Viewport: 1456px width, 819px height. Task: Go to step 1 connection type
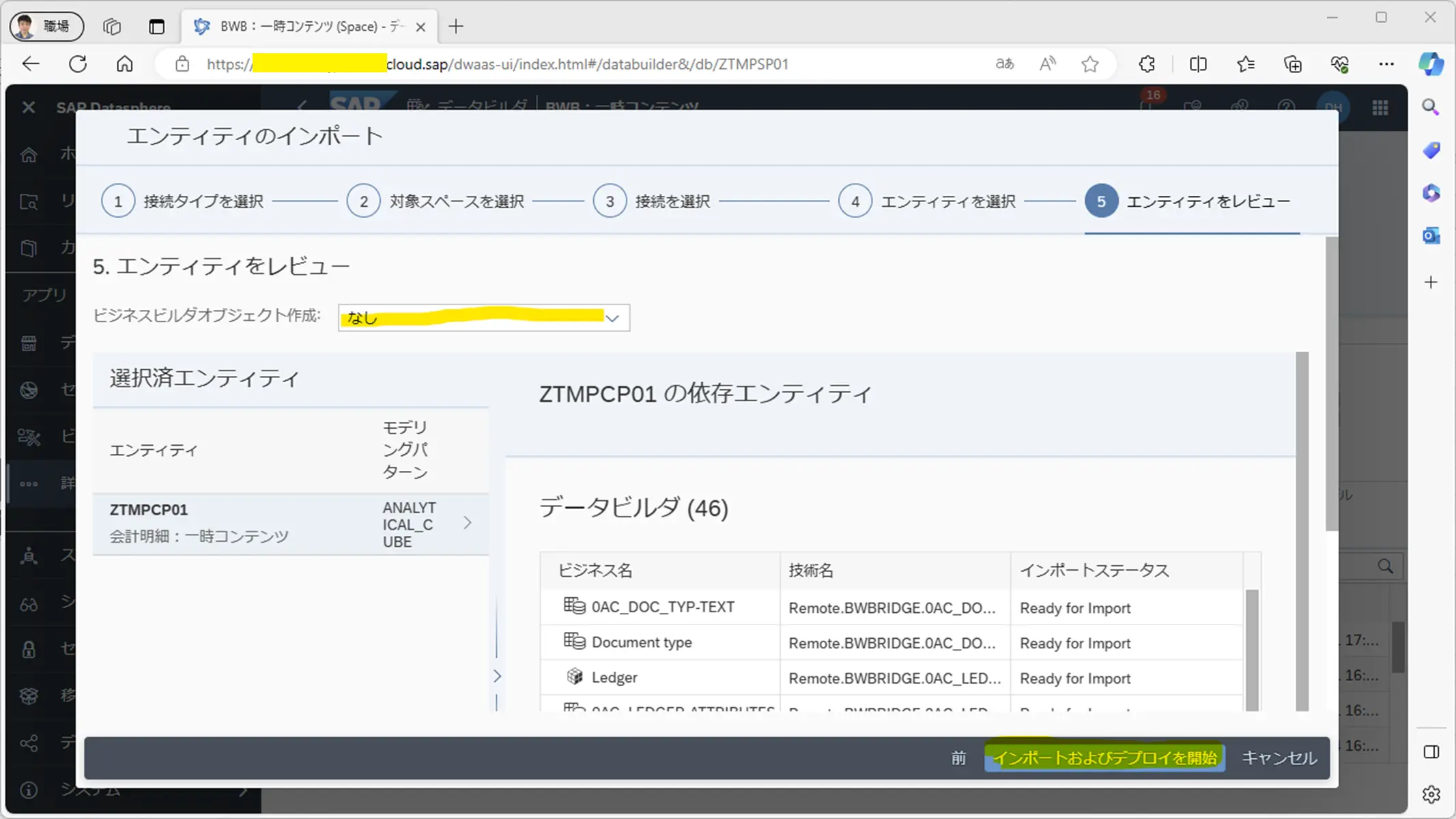pyautogui.click(x=182, y=201)
